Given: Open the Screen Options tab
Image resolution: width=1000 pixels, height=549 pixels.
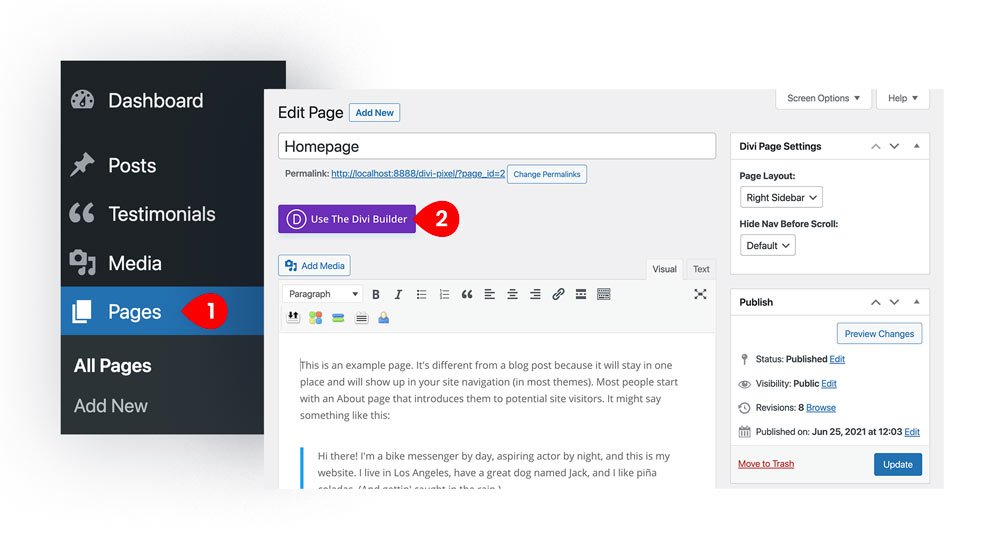Looking at the screenshot, I should click(823, 98).
